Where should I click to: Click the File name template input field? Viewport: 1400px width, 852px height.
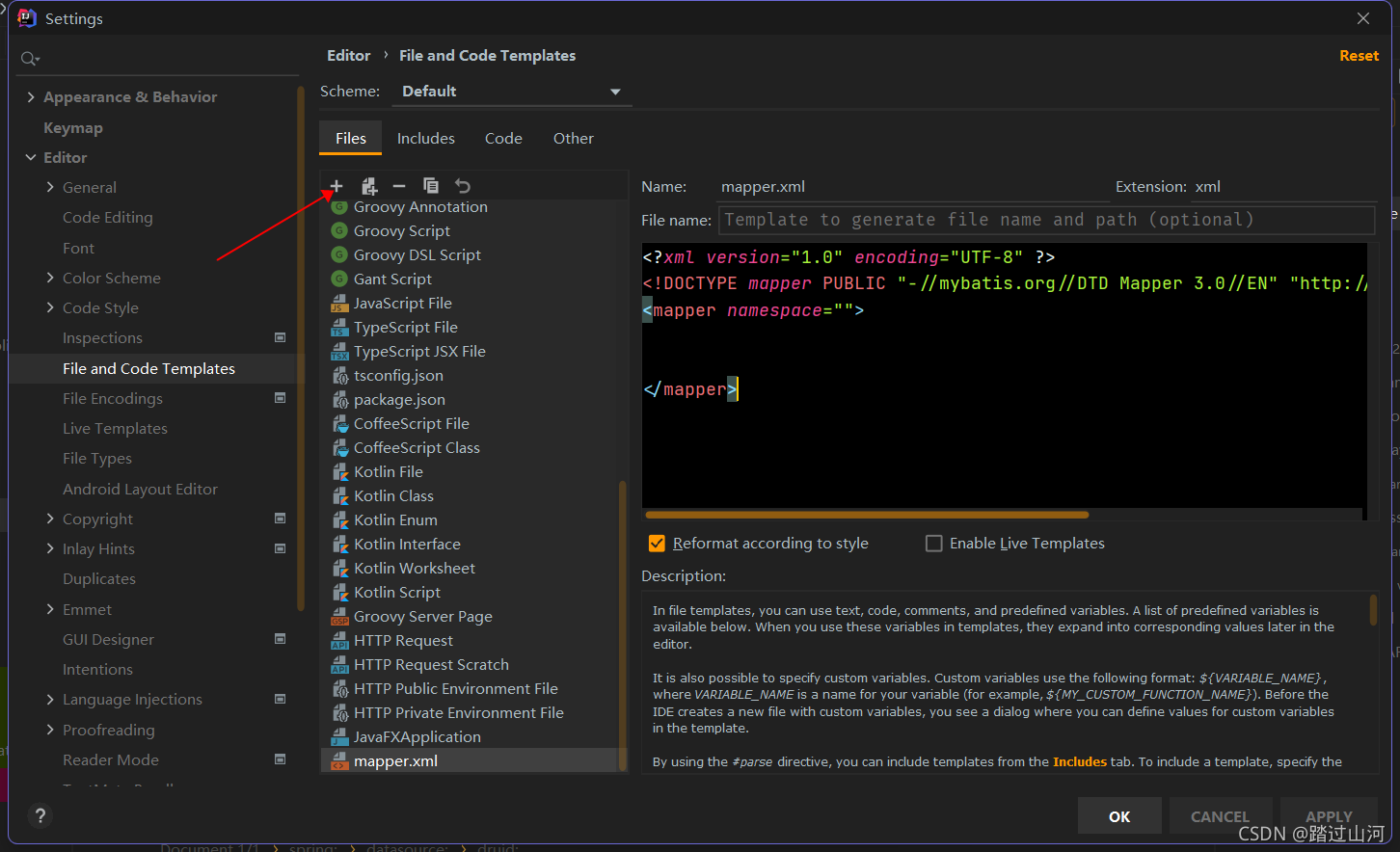tap(1046, 220)
